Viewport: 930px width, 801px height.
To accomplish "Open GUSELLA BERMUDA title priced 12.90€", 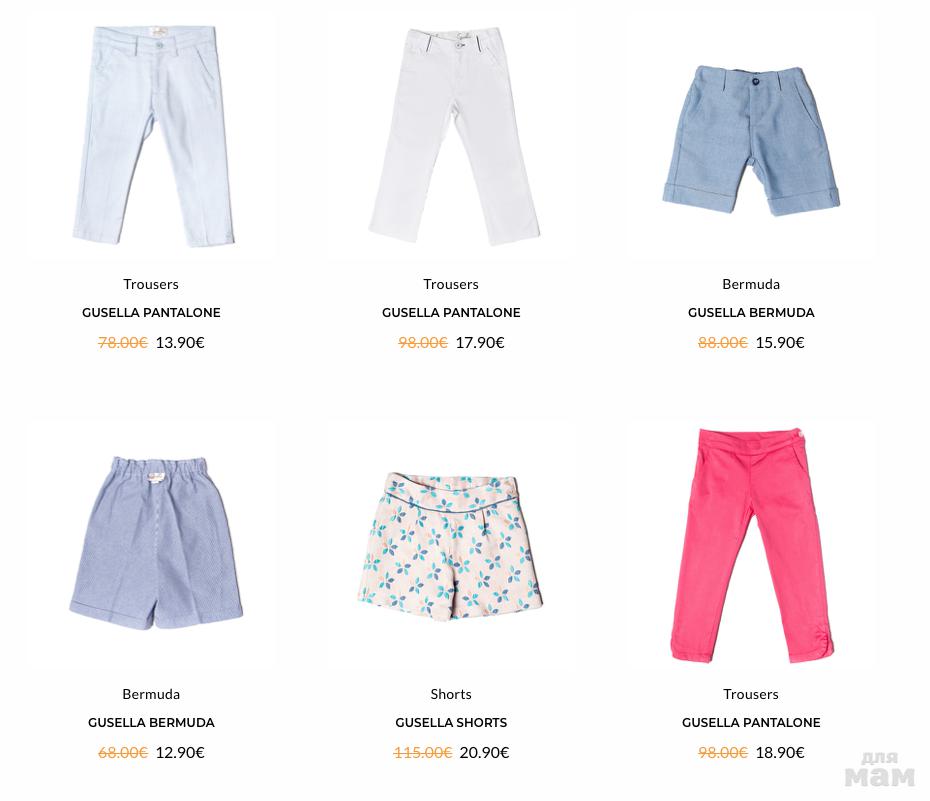I will pos(151,723).
